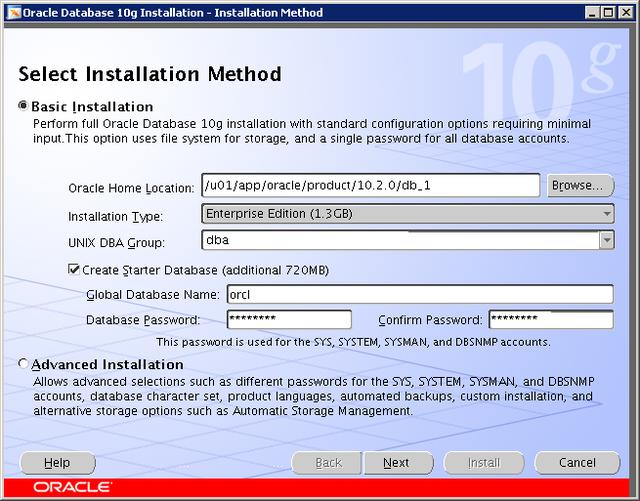Cancel the Oracle installation
The image size is (640, 501).
577,463
